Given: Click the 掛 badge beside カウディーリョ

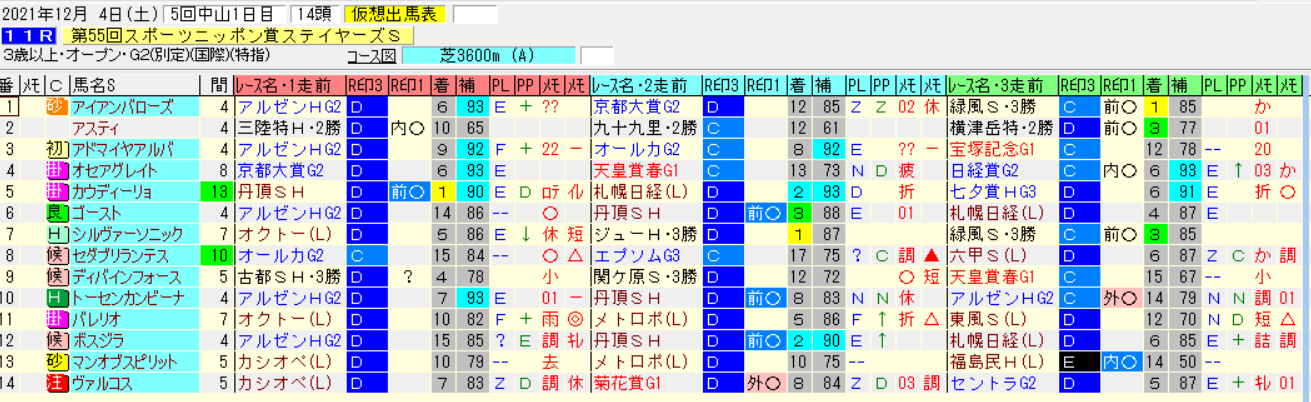Looking at the screenshot, I should point(56,190).
